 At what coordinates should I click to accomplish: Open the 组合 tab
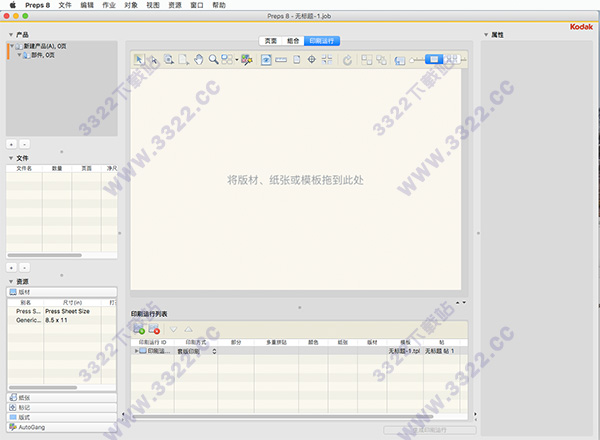click(x=293, y=41)
